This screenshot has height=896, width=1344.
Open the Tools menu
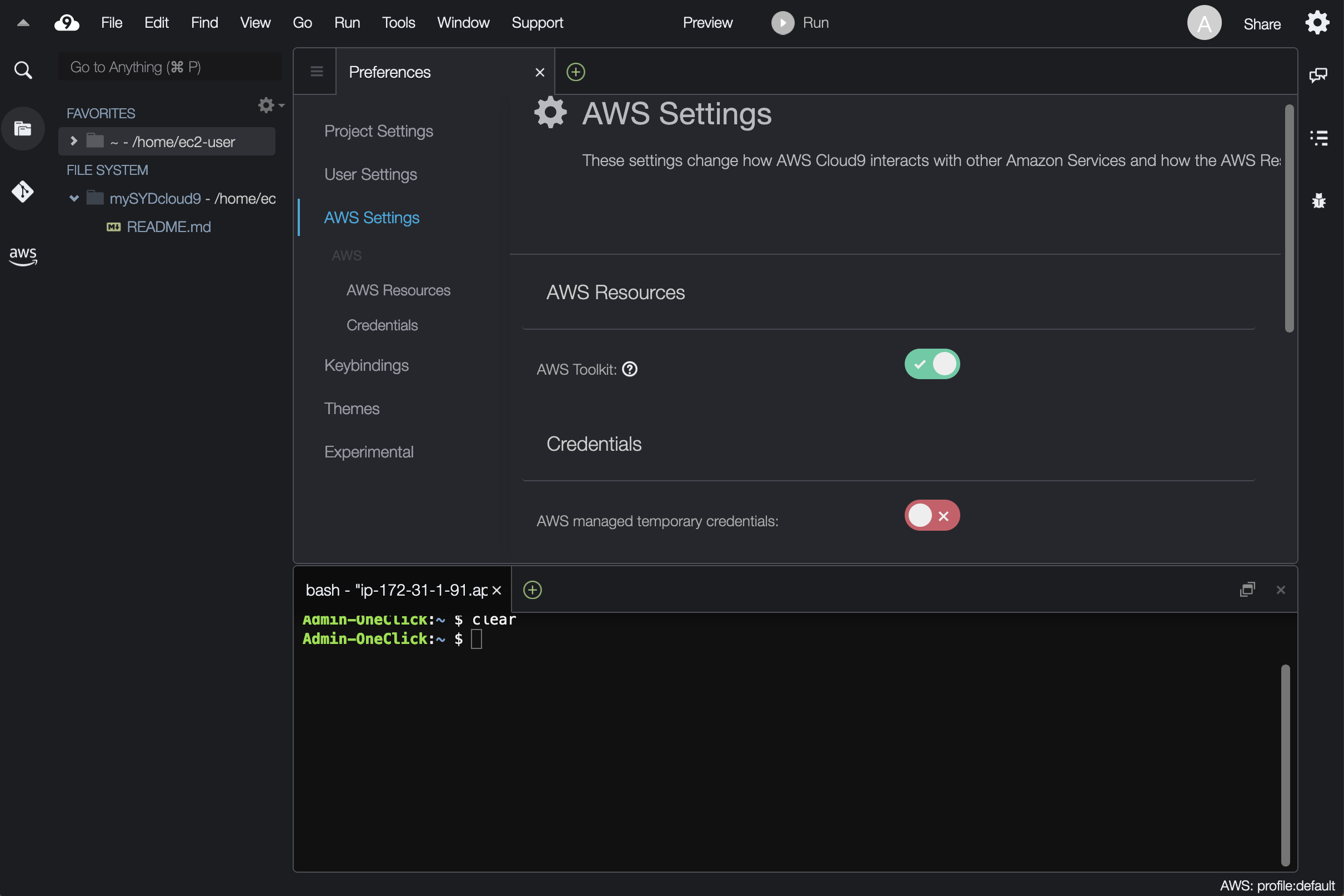398,23
